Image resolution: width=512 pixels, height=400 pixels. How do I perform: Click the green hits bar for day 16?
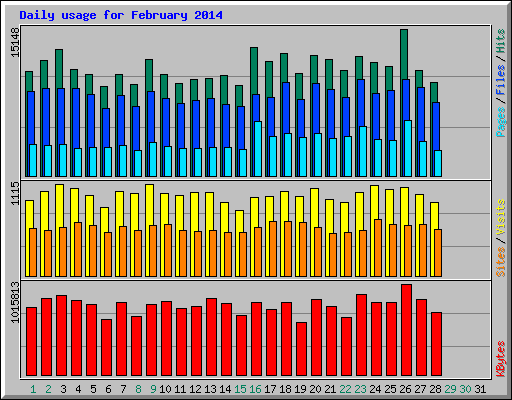[254, 70]
